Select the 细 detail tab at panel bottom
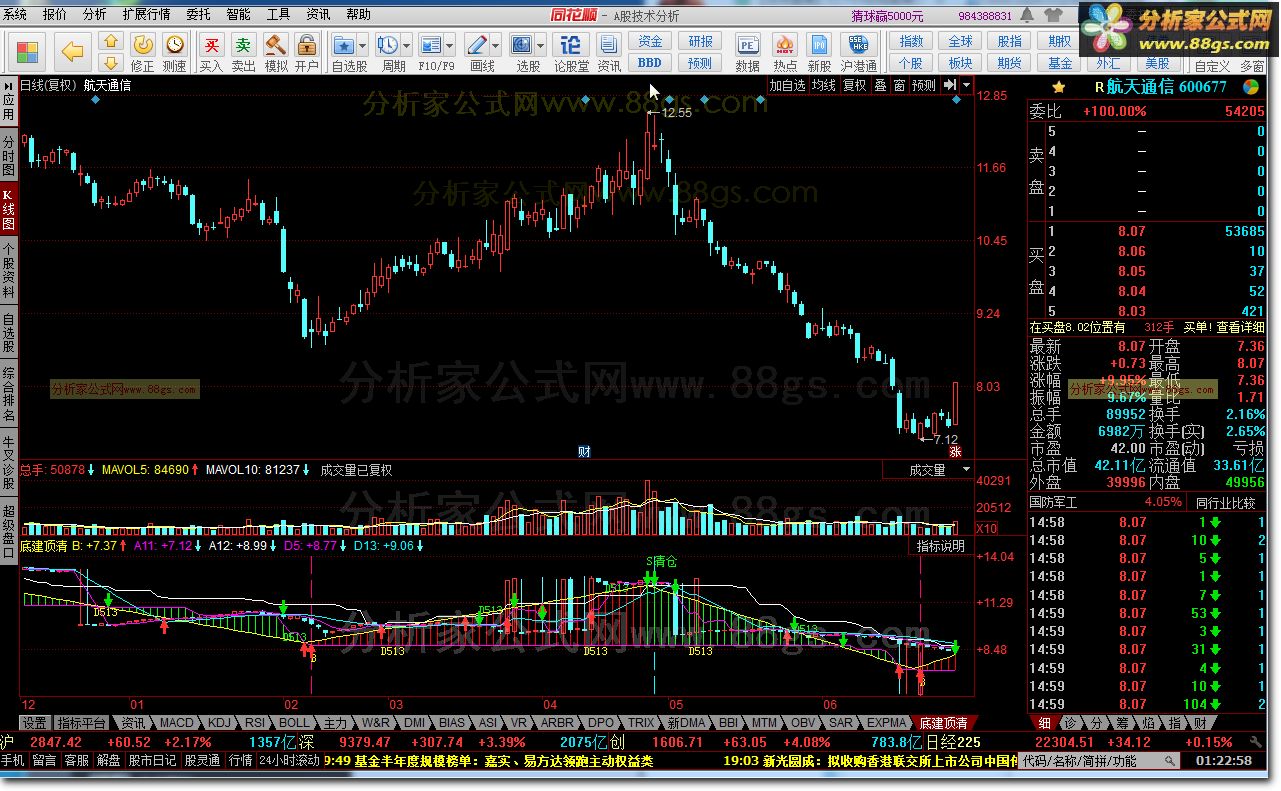Viewport: 1281px width, 791px height. tap(1044, 722)
